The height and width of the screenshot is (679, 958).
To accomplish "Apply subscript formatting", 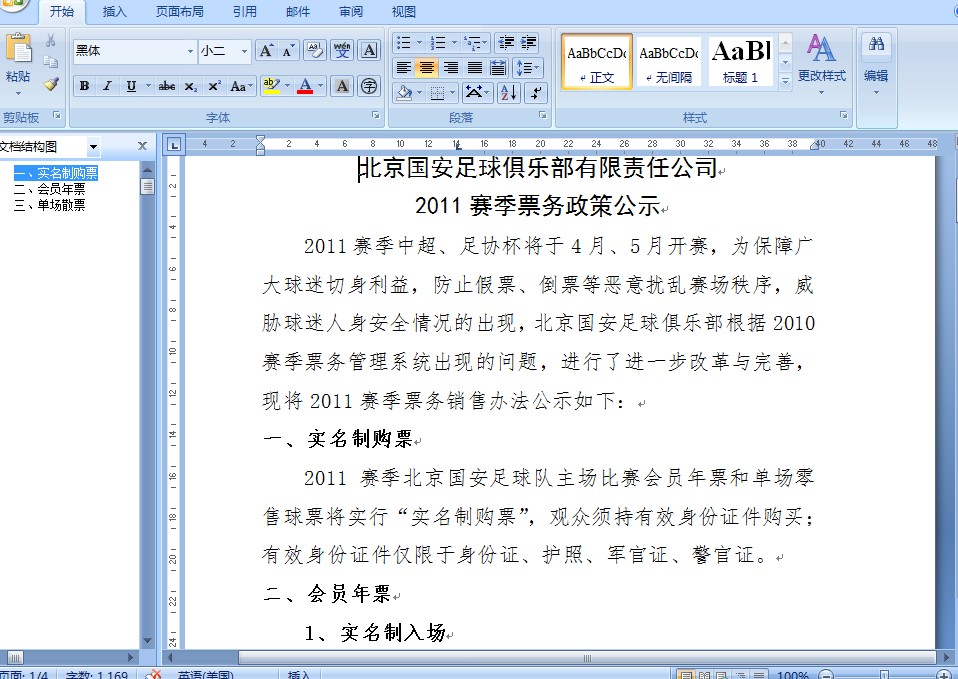I will [191, 86].
